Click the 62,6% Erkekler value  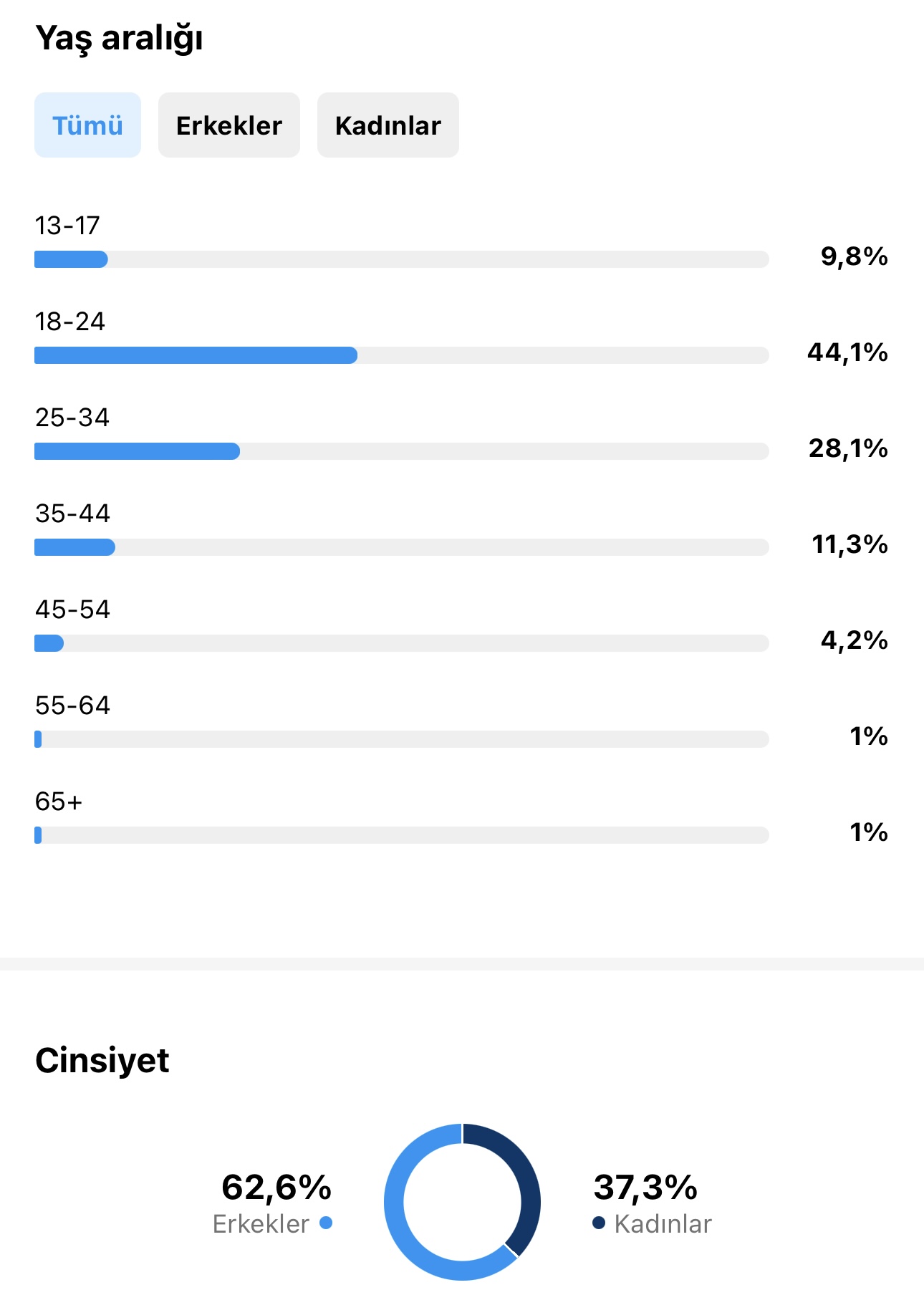click(276, 1187)
